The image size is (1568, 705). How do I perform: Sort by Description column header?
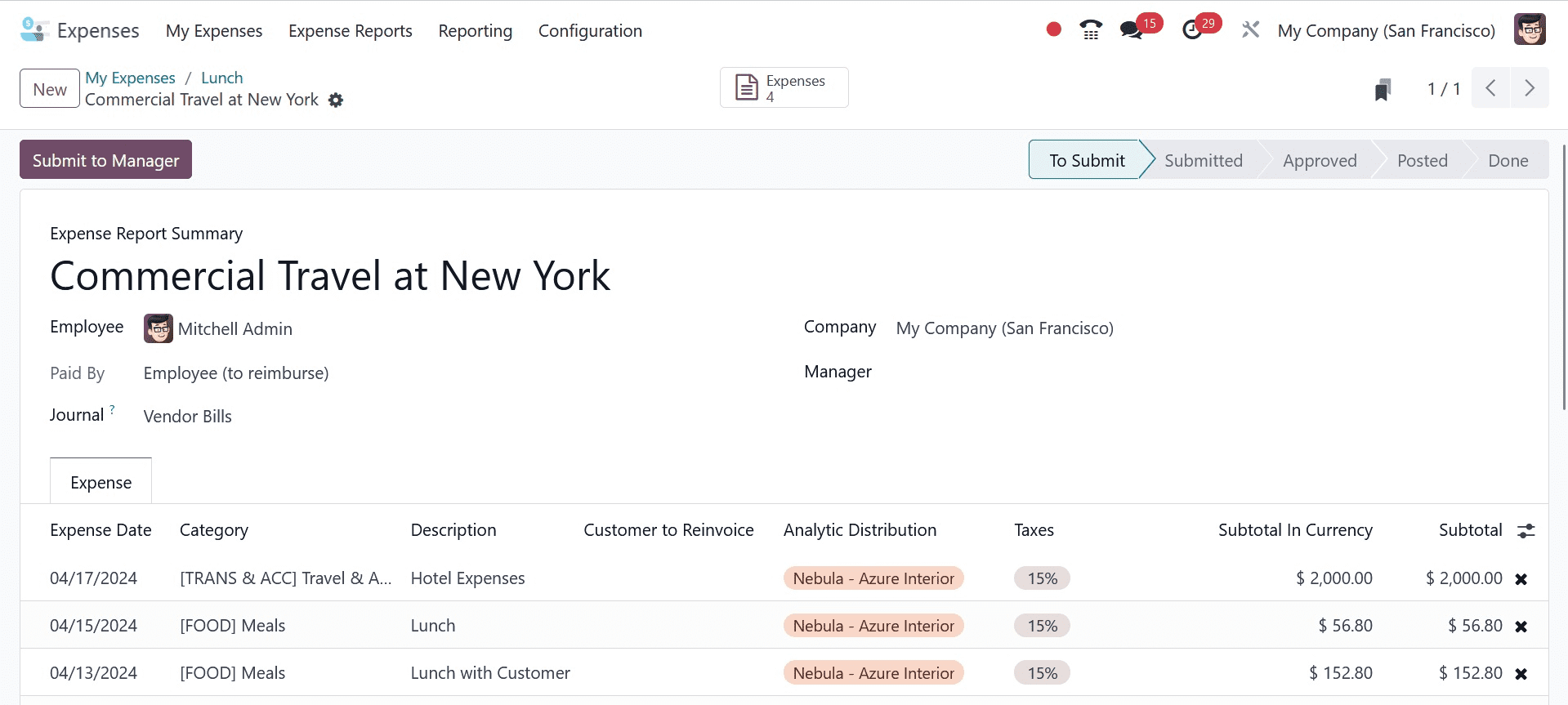click(453, 530)
